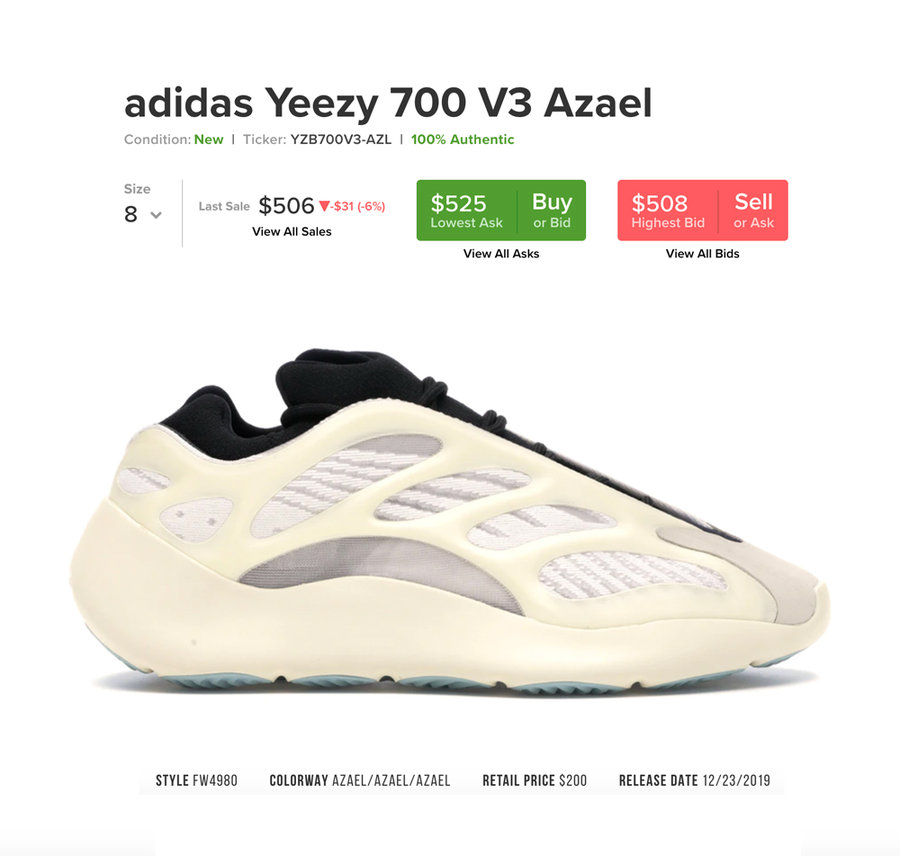Click the green Buy or Bid button
Image resolution: width=900 pixels, height=856 pixels.
point(551,210)
